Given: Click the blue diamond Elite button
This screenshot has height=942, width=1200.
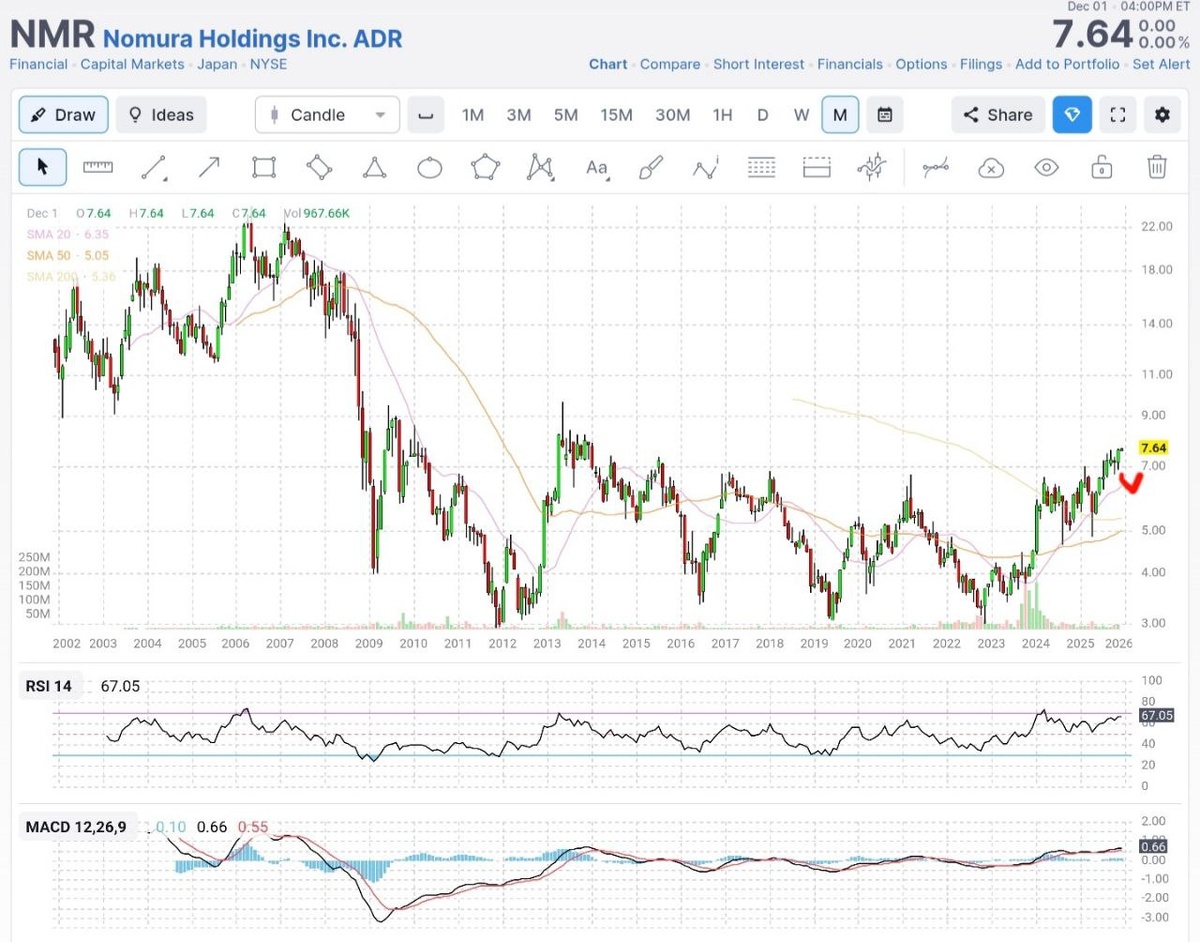Looking at the screenshot, I should pos(1072,115).
